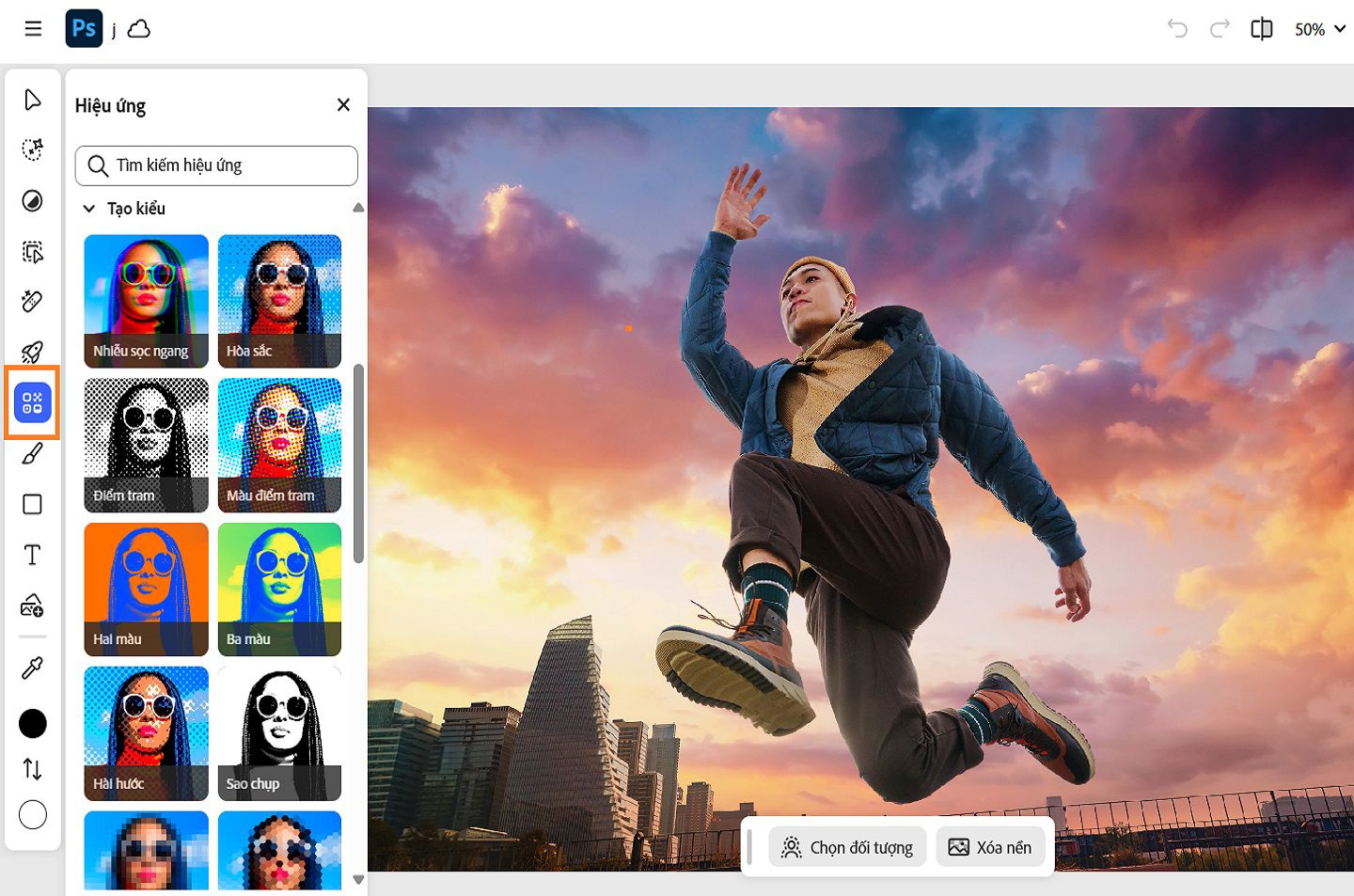Apply the Ba màu effect
The height and width of the screenshot is (896, 1354).
(279, 589)
